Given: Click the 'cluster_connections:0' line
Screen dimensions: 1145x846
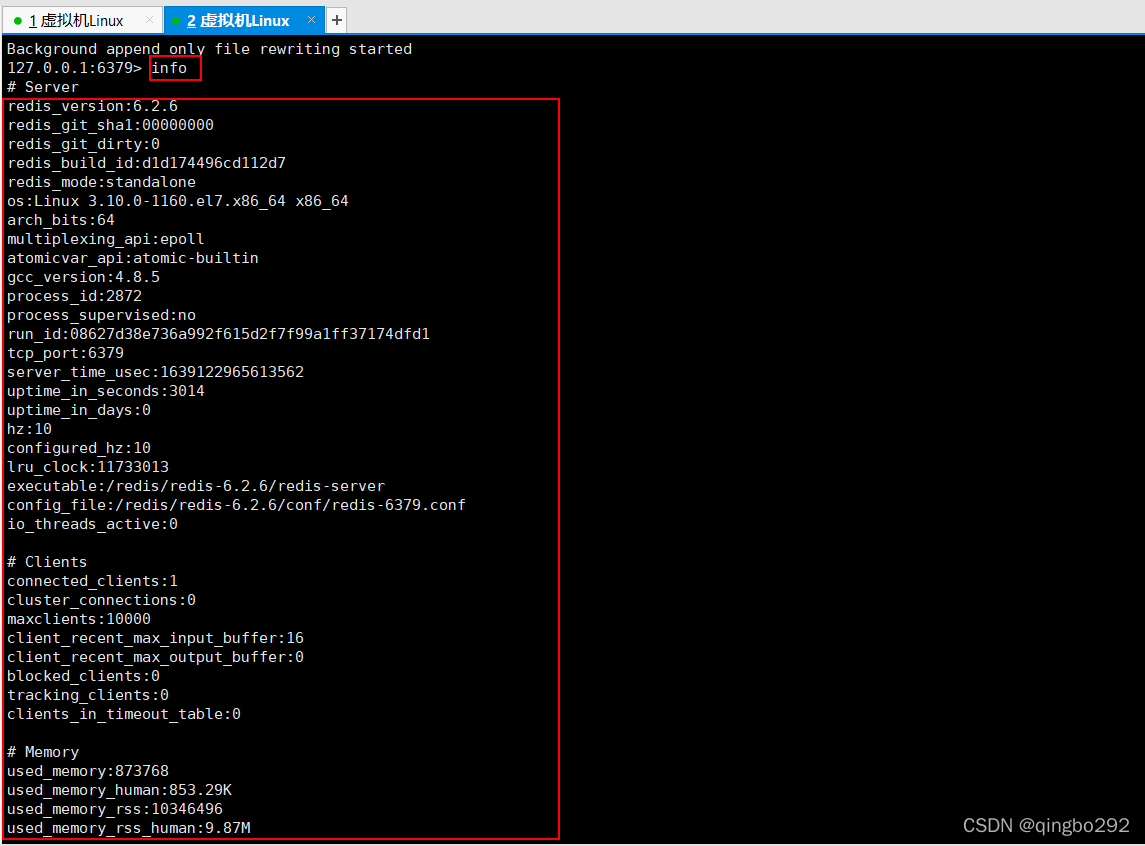Looking at the screenshot, I should click(x=102, y=599).
